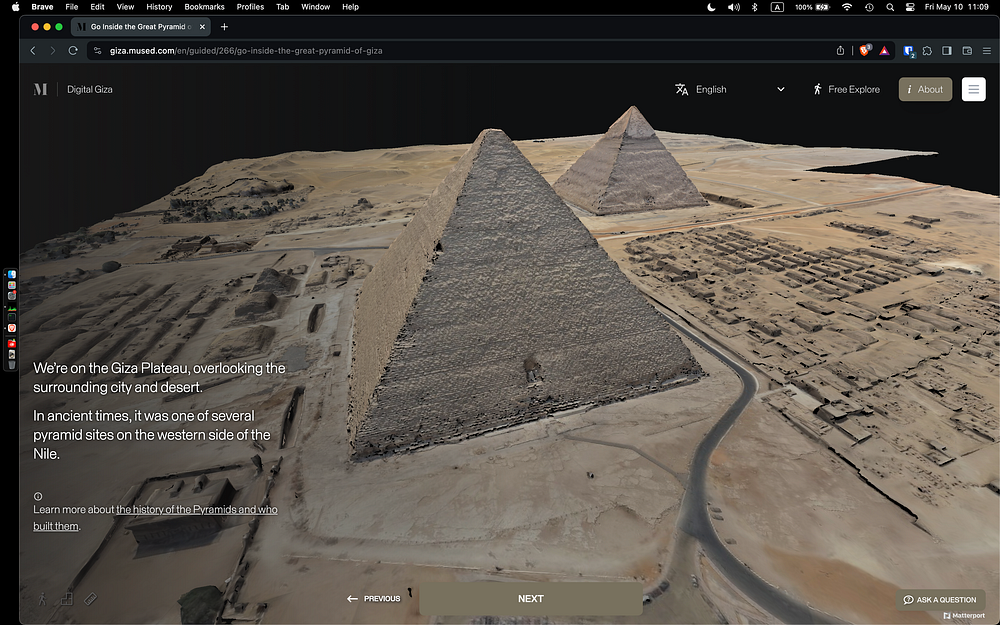This screenshot has height=625, width=1000.
Task: Select the measurement ruler tool
Action: tap(90, 599)
